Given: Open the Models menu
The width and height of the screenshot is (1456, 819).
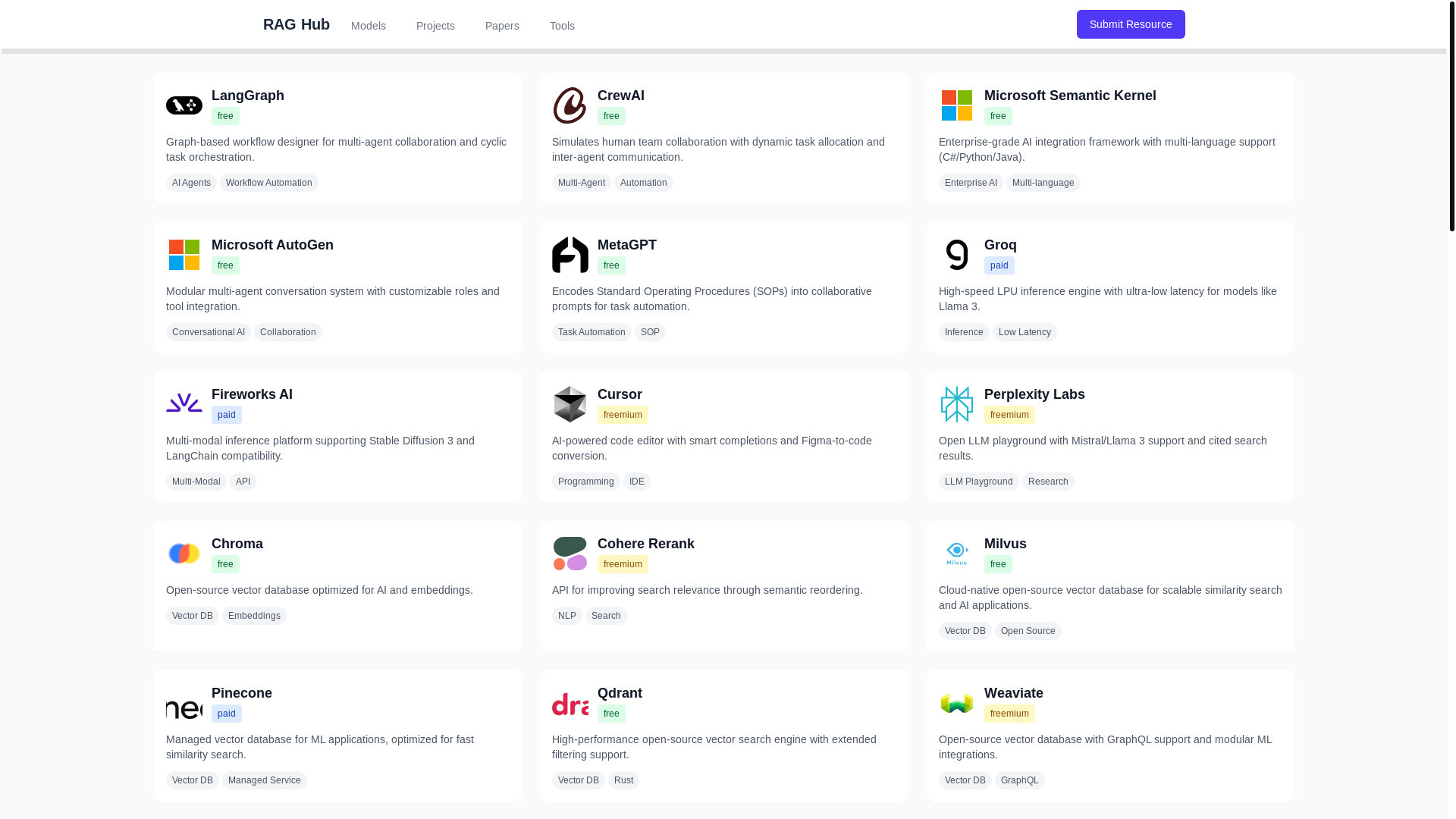Looking at the screenshot, I should [369, 26].
